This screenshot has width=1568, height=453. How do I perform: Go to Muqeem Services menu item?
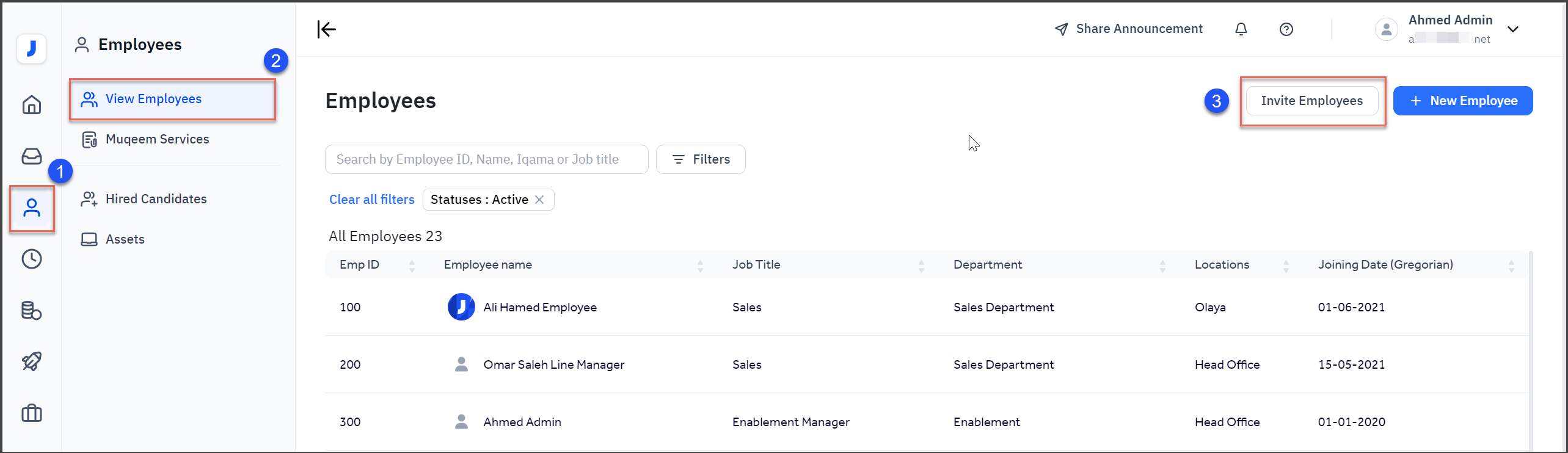[x=157, y=139]
